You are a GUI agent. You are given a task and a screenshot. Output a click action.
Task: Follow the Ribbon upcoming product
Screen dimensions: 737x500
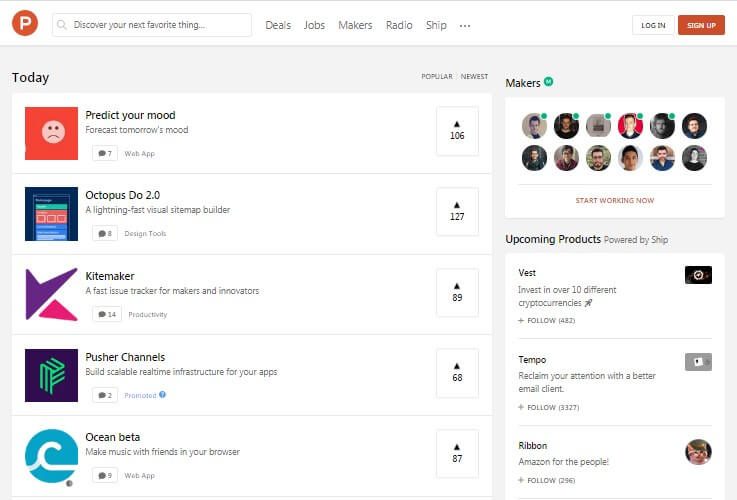[x=546, y=480]
